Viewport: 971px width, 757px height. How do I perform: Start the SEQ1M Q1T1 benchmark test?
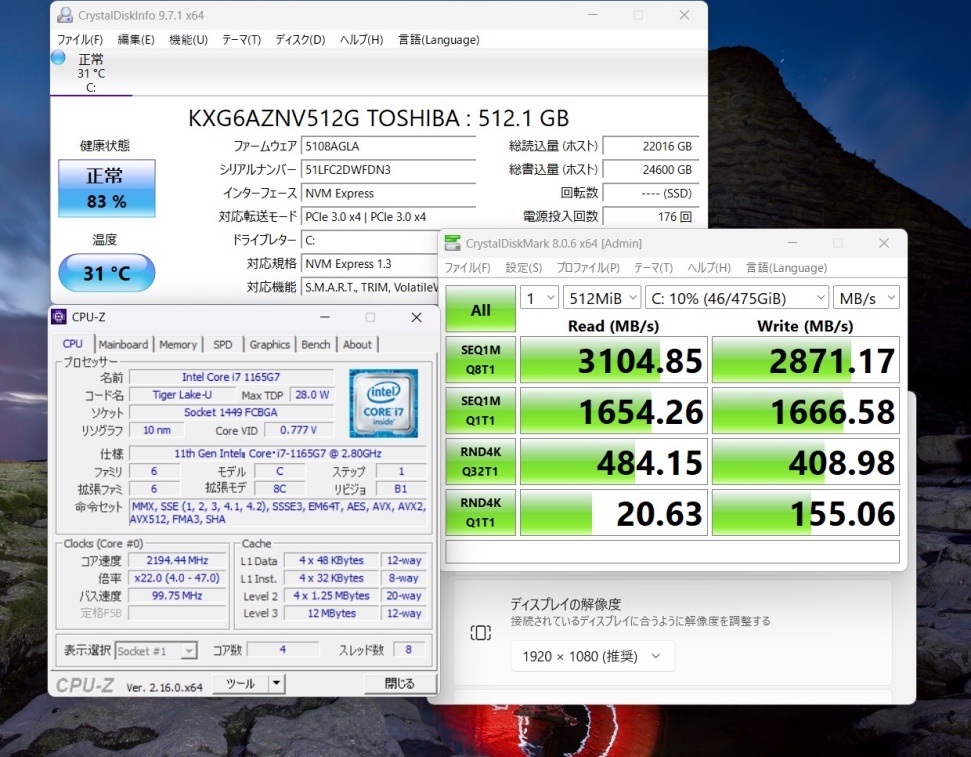click(x=479, y=411)
